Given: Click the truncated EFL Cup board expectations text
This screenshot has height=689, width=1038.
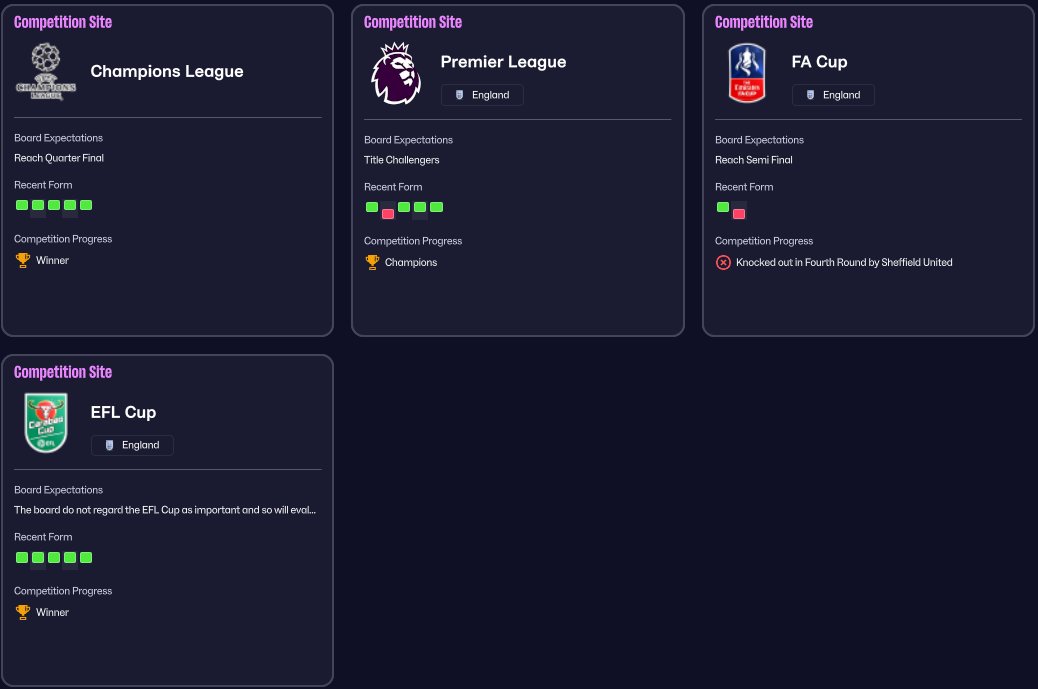Looking at the screenshot, I should point(165,510).
